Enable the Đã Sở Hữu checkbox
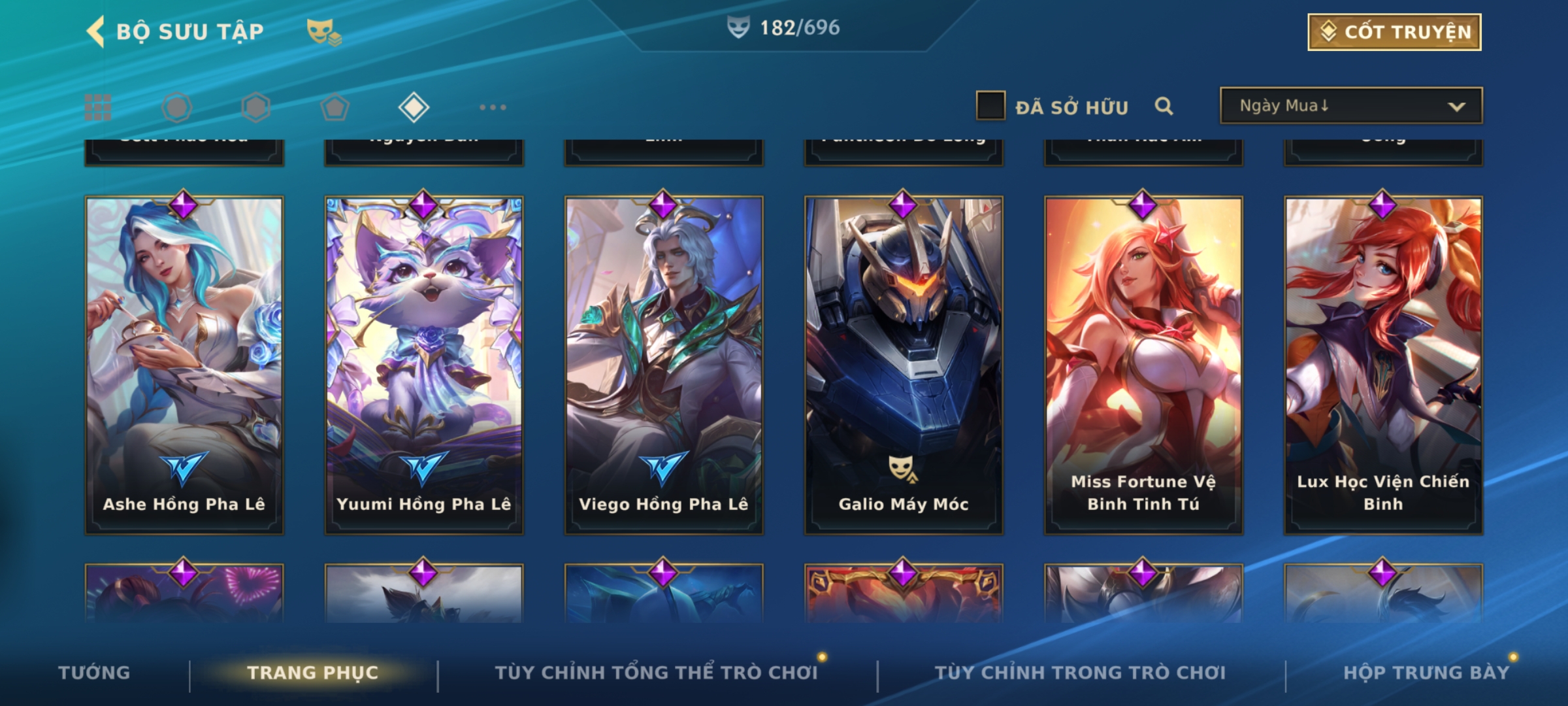1568x706 pixels. pyautogui.click(x=990, y=106)
